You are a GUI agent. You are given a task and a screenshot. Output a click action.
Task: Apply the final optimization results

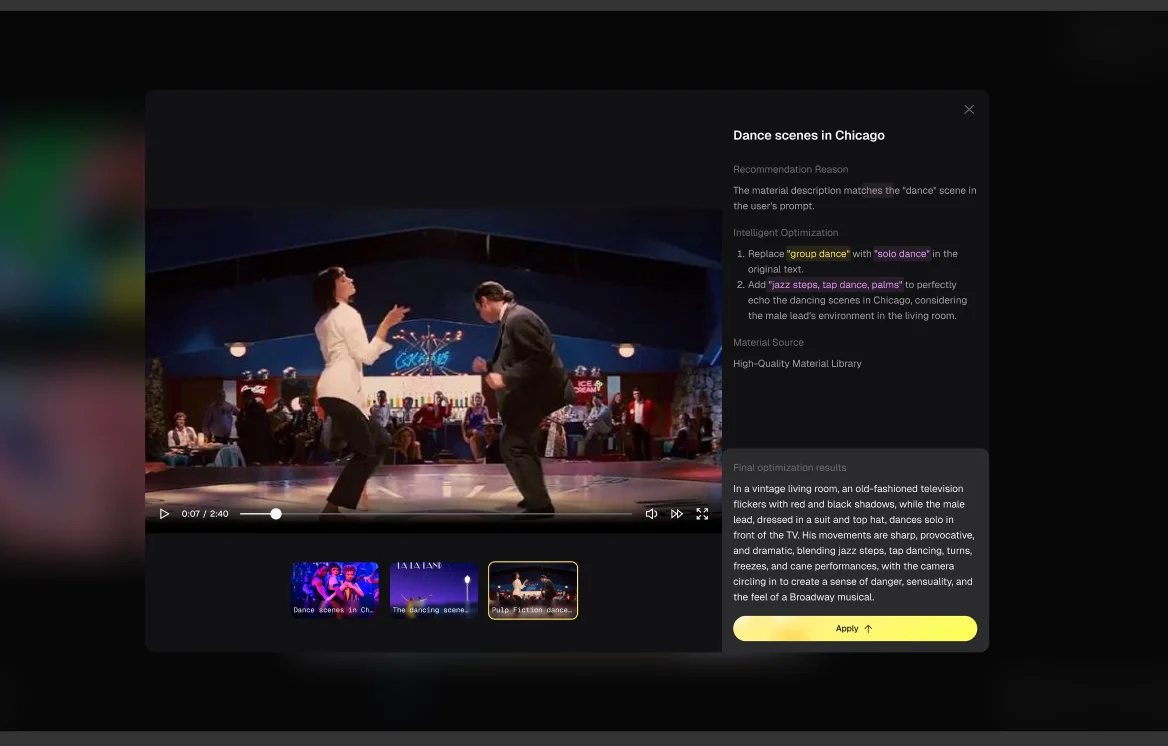[854, 628]
